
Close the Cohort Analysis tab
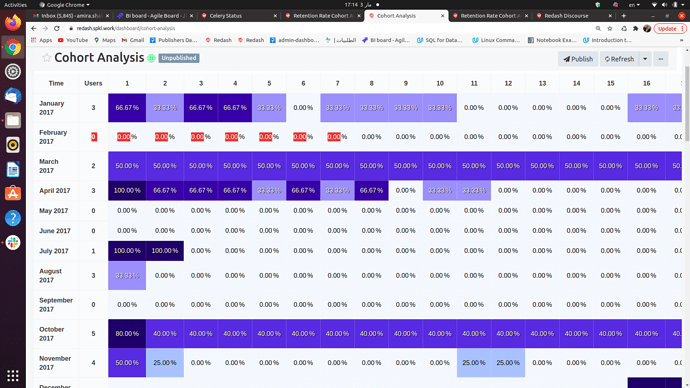tap(442, 15)
